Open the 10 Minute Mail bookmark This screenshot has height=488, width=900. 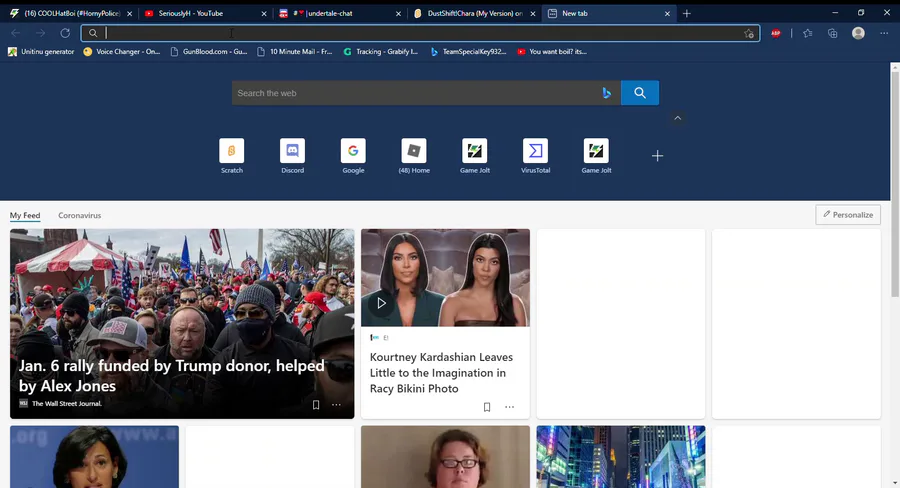click(x=295, y=52)
